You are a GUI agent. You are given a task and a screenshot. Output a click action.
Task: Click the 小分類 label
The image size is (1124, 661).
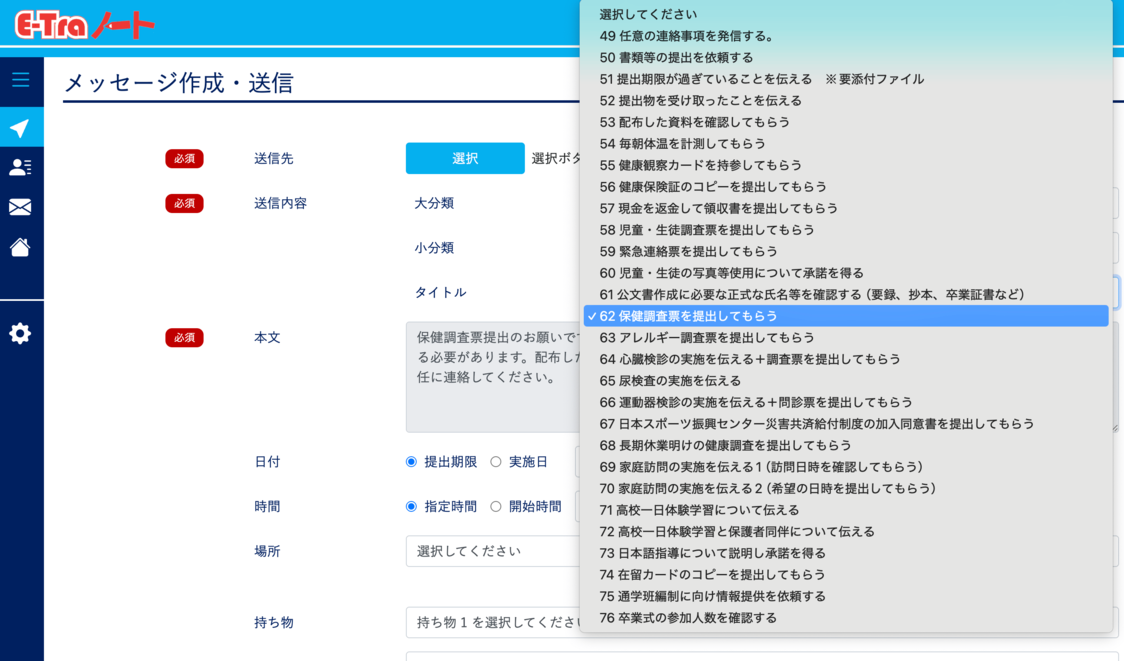(x=434, y=247)
